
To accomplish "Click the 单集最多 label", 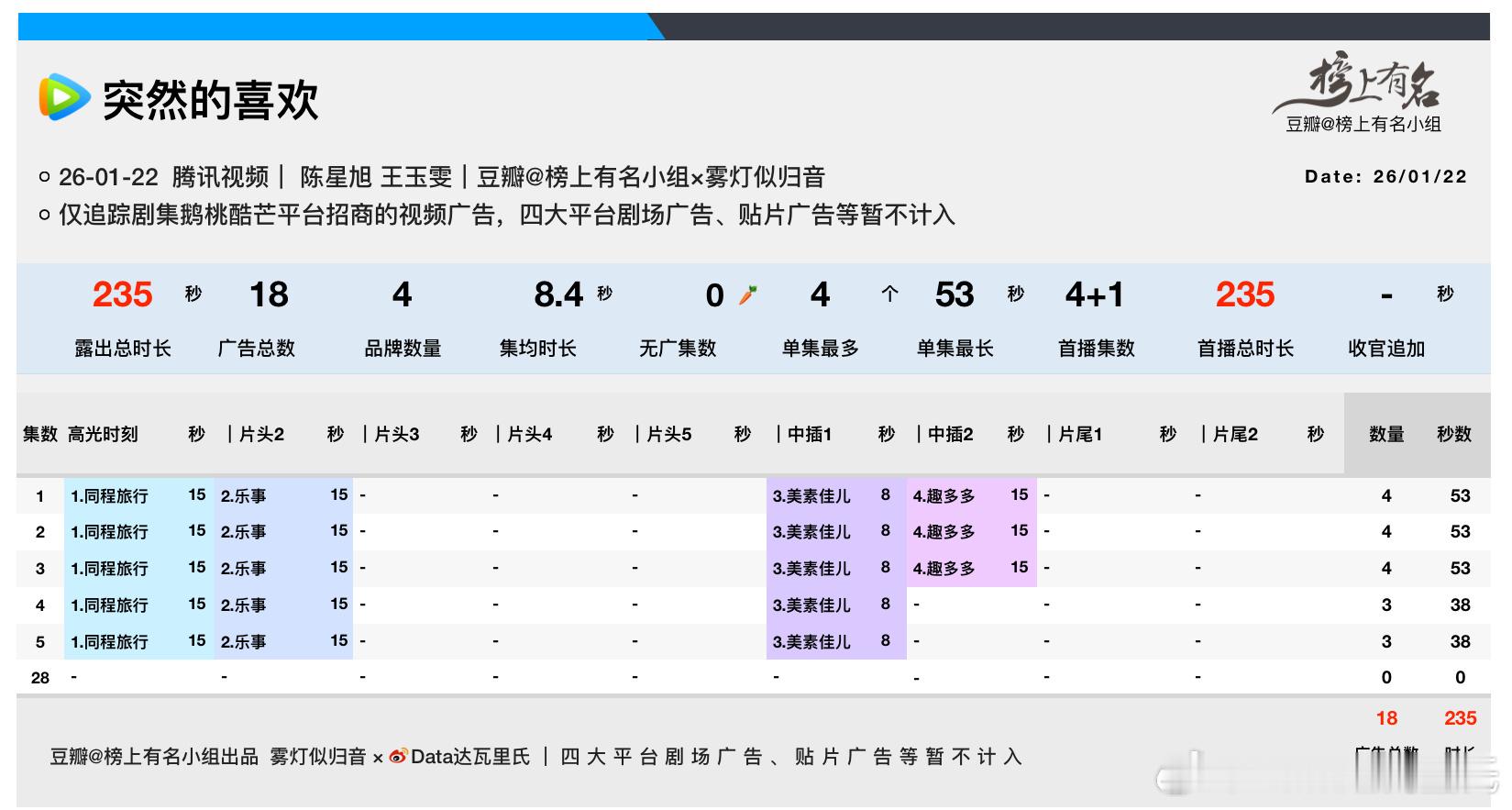I will click(821, 349).
